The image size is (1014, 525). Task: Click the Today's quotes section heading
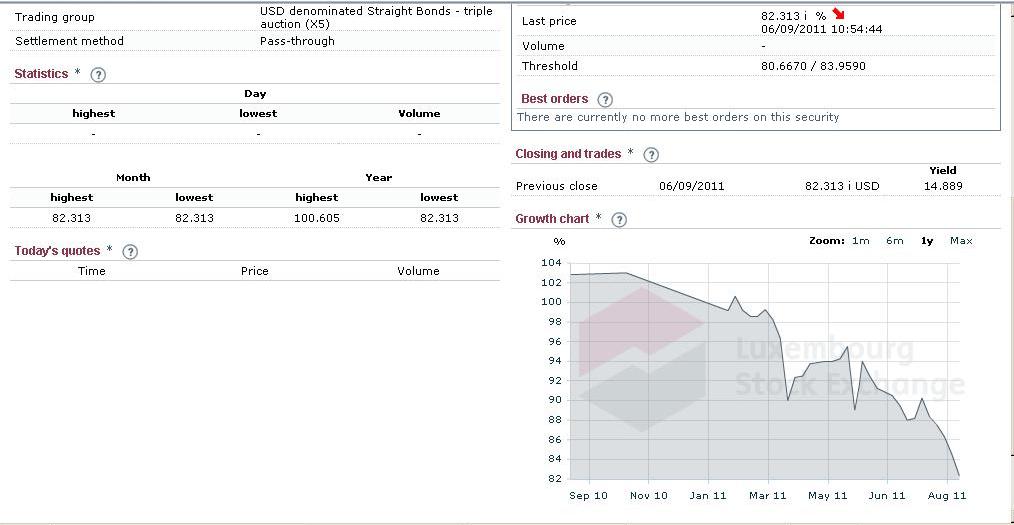57,251
